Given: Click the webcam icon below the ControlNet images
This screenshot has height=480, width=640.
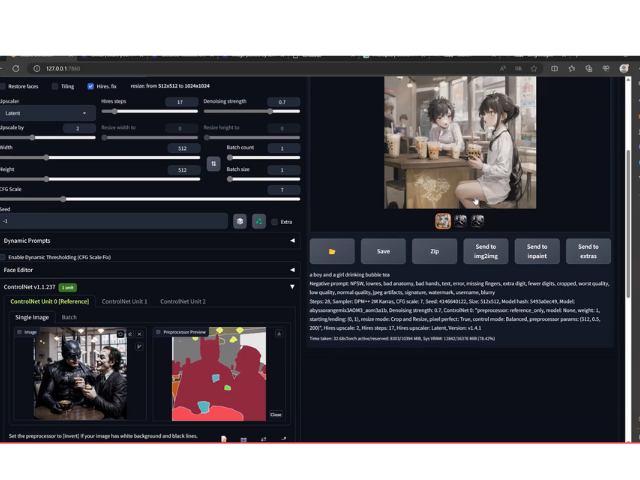Looking at the screenshot, I should pyautogui.click(x=244, y=440).
